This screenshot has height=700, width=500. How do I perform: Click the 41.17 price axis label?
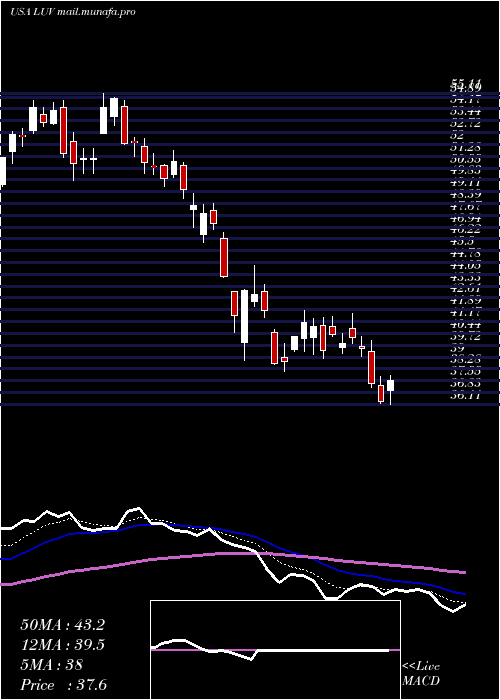click(x=466, y=313)
